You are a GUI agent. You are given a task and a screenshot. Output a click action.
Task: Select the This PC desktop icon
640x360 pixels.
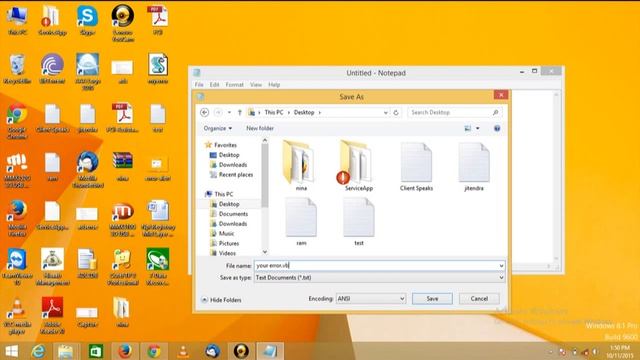(17, 20)
